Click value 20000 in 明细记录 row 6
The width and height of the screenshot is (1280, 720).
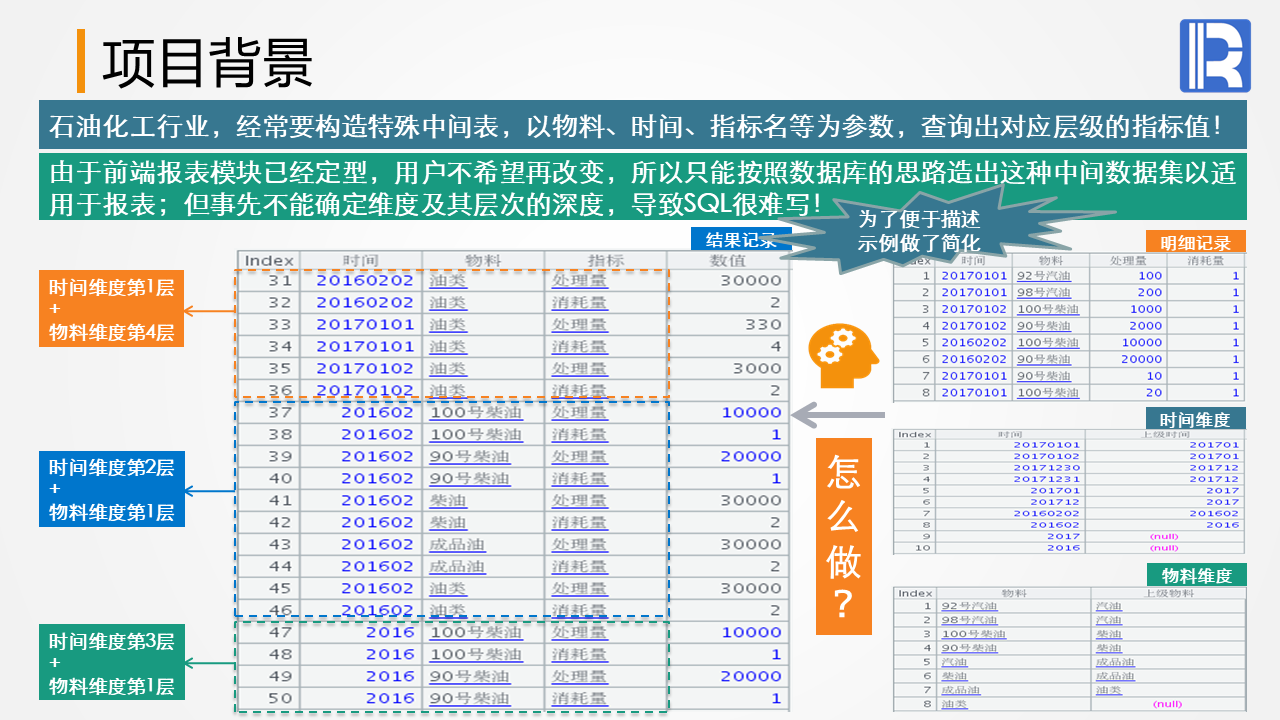(x=1142, y=359)
